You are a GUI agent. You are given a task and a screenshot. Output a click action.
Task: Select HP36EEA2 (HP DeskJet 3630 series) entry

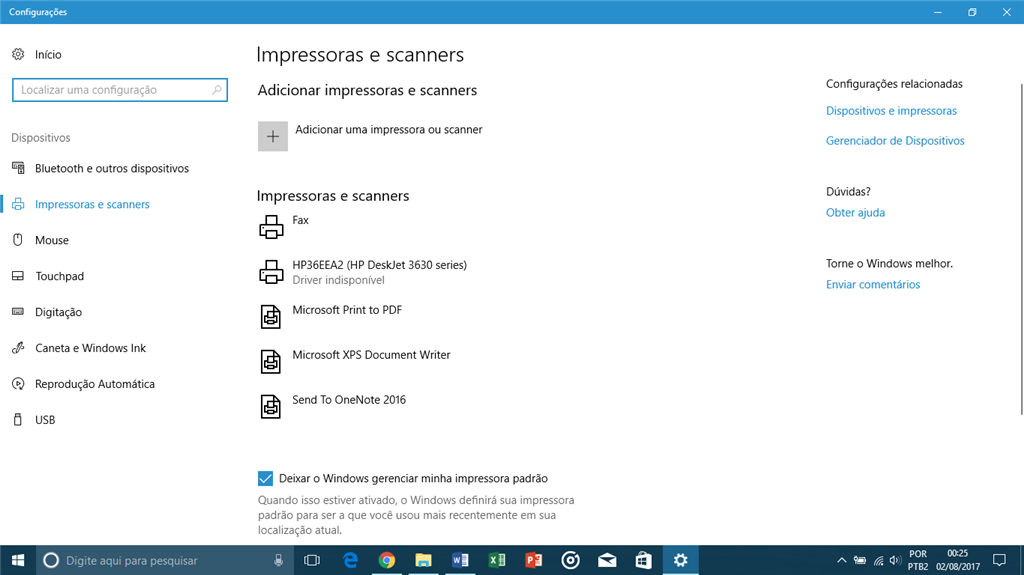379,265
